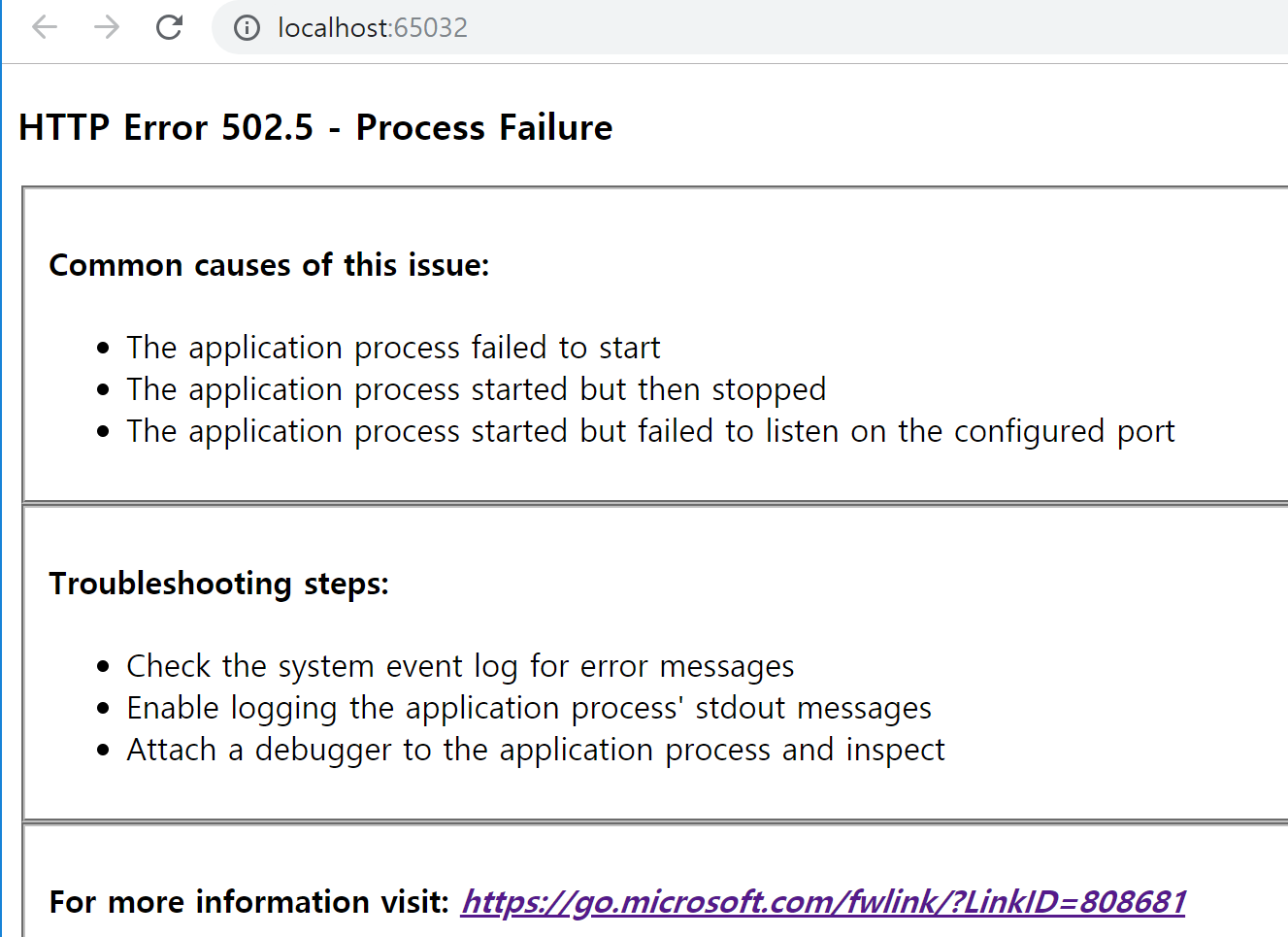Click the browser forward arrow

point(107,27)
